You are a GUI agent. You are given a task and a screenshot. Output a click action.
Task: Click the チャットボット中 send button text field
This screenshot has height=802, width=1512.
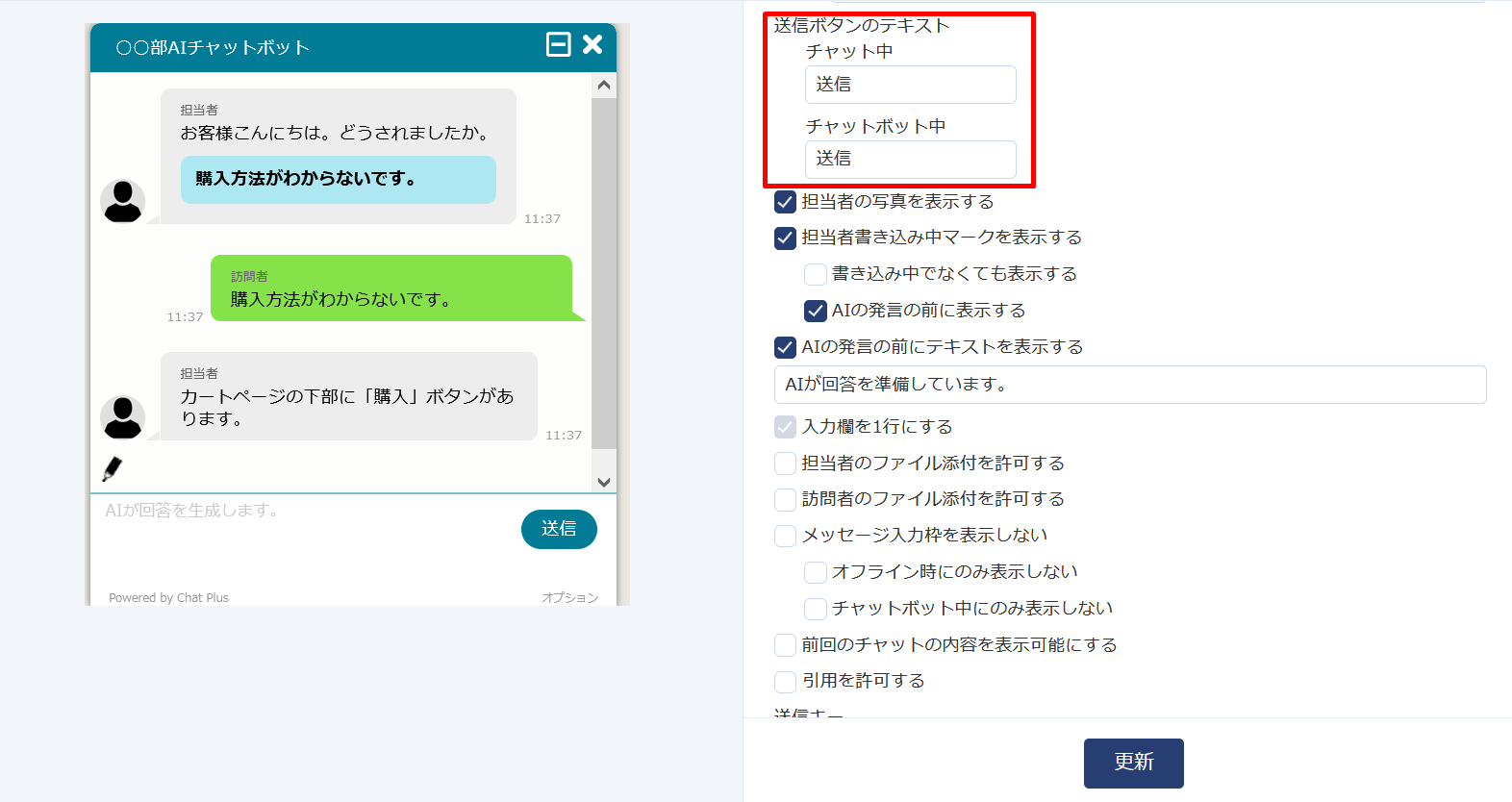[910, 159]
